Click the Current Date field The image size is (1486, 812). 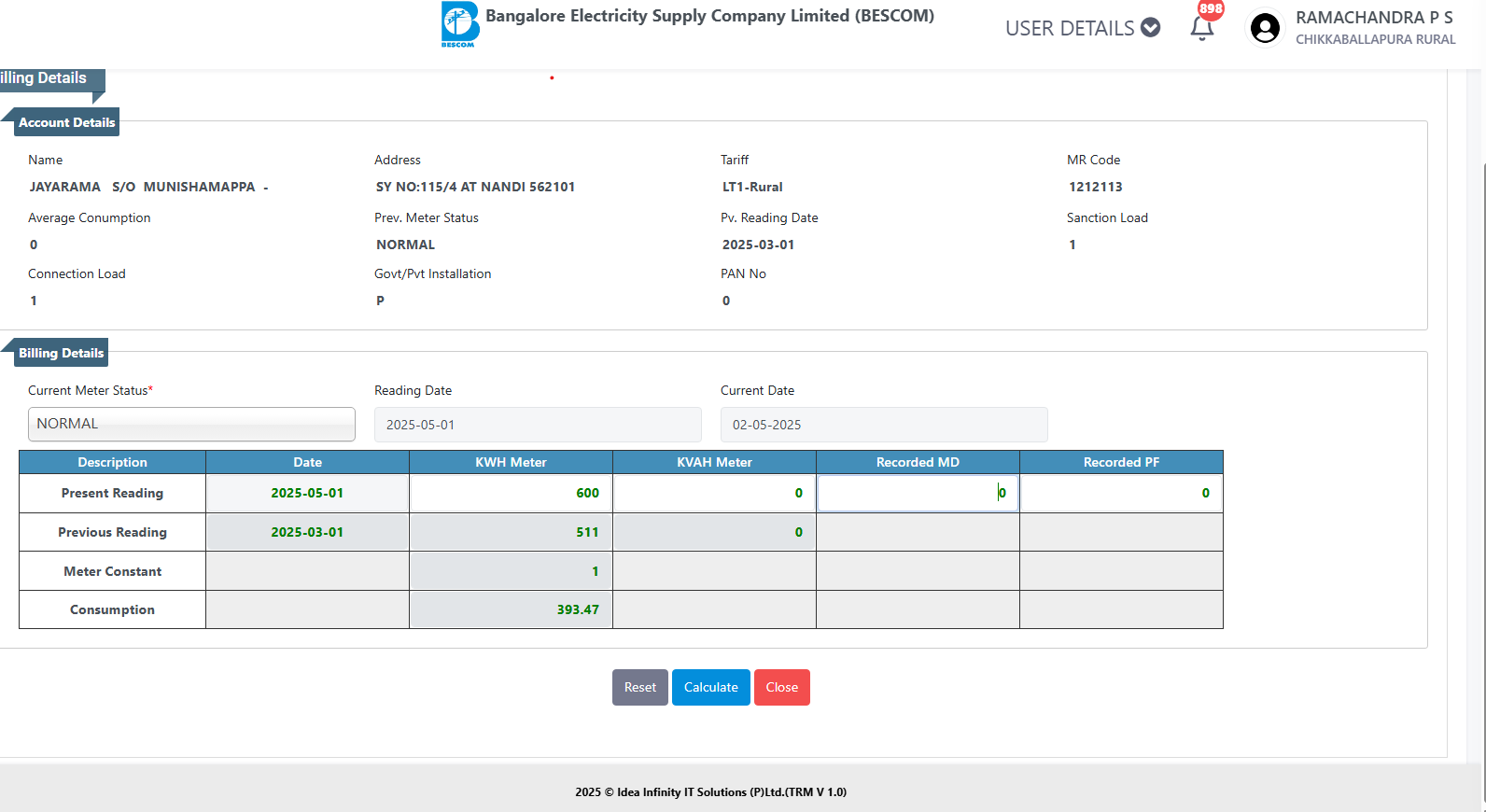point(884,425)
